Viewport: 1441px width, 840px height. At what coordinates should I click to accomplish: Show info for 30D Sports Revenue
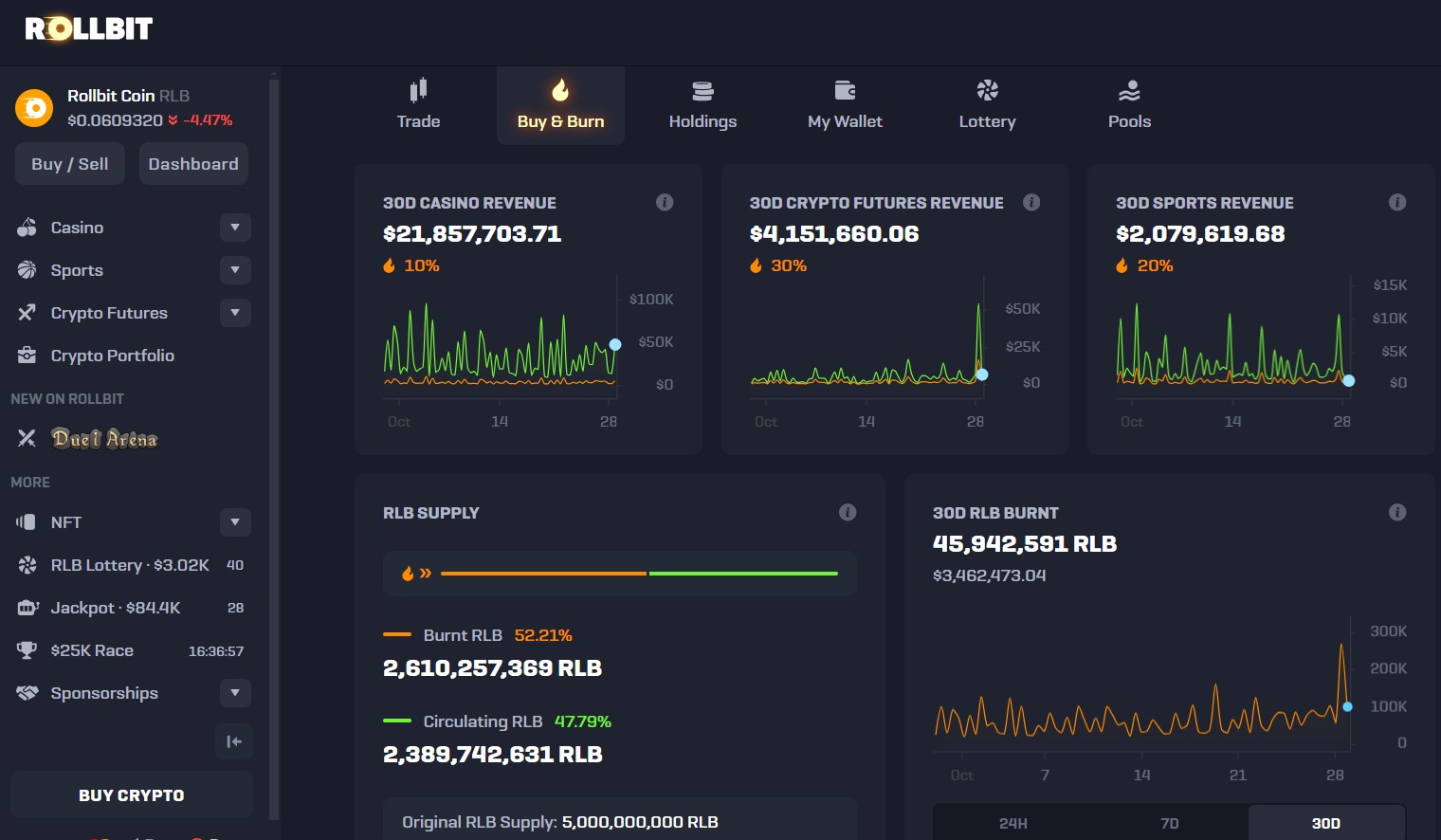(x=1397, y=202)
